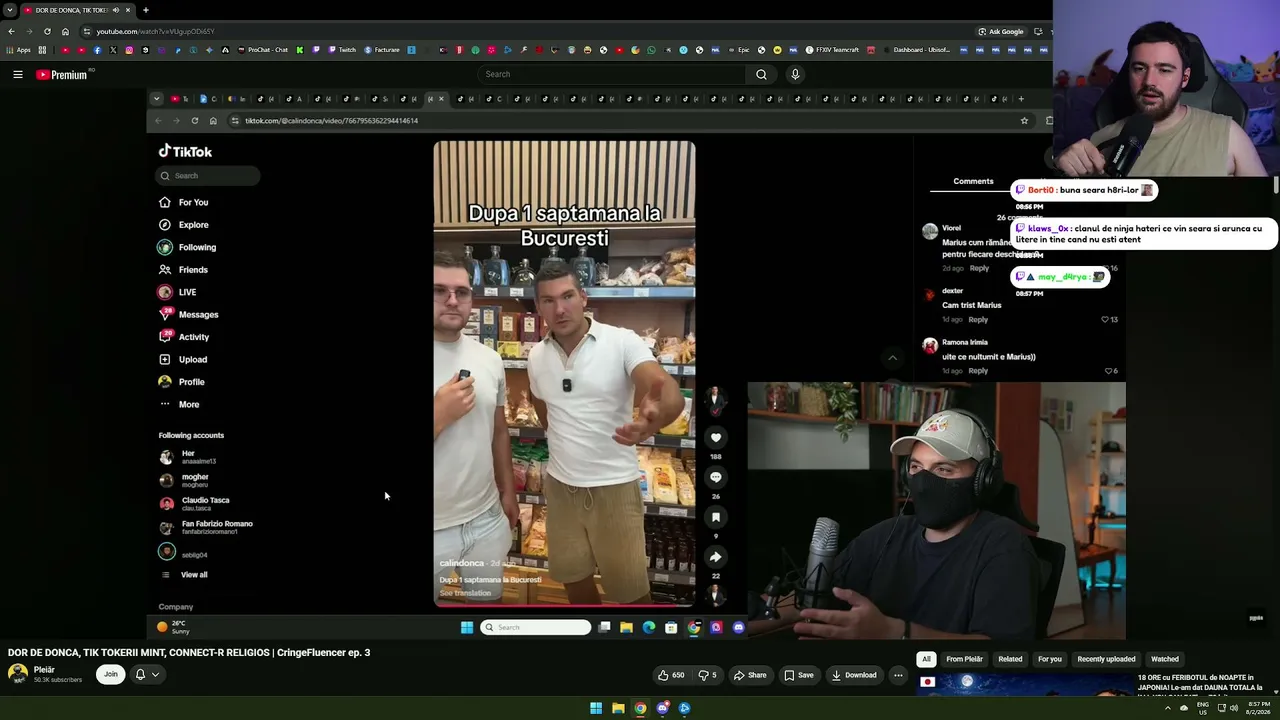This screenshot has height=720, width=1280.
Task: Mute the YouTube browser tab audio
Action: tap(116, 10)
